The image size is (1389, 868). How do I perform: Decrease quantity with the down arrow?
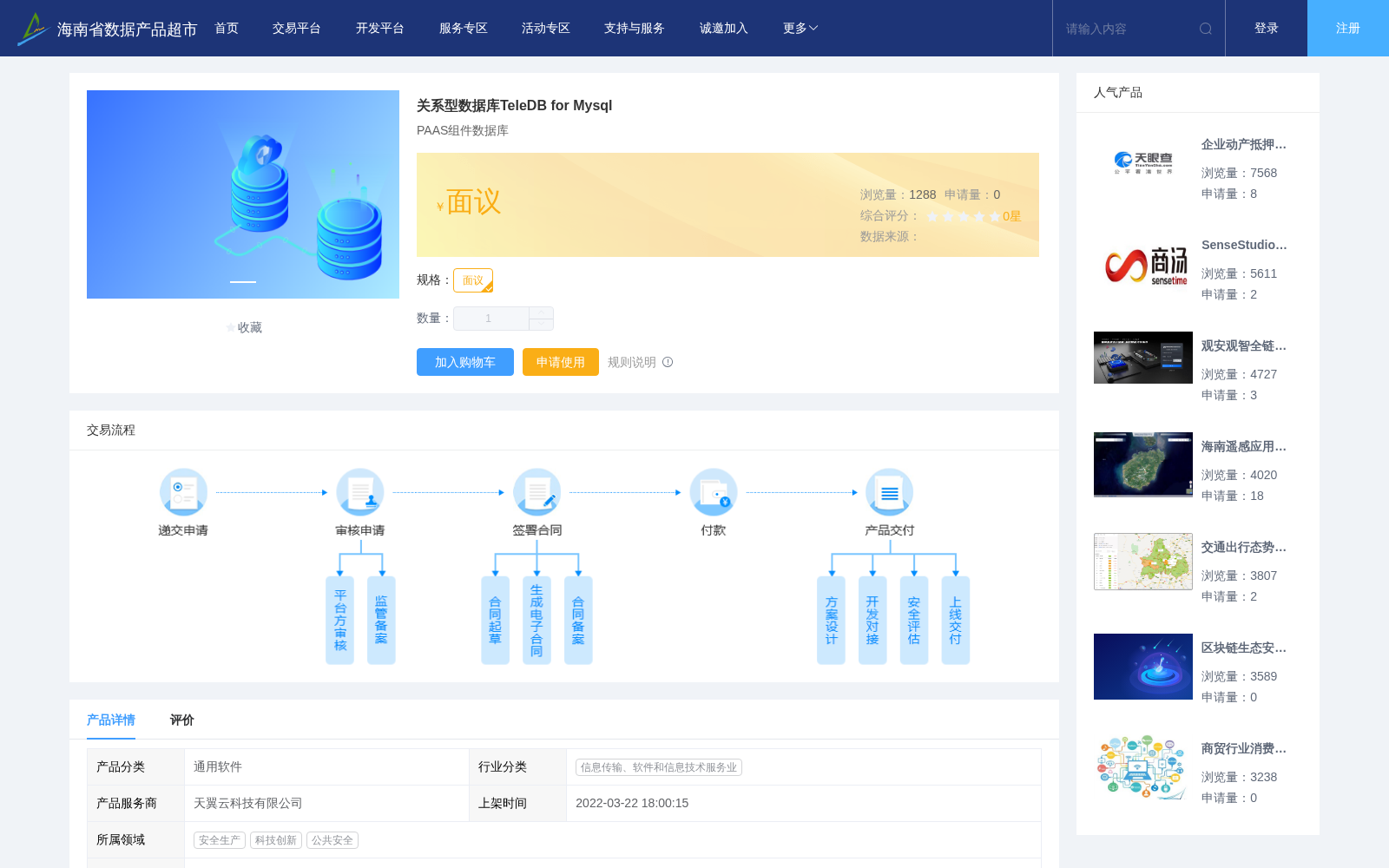coord(541,325)
